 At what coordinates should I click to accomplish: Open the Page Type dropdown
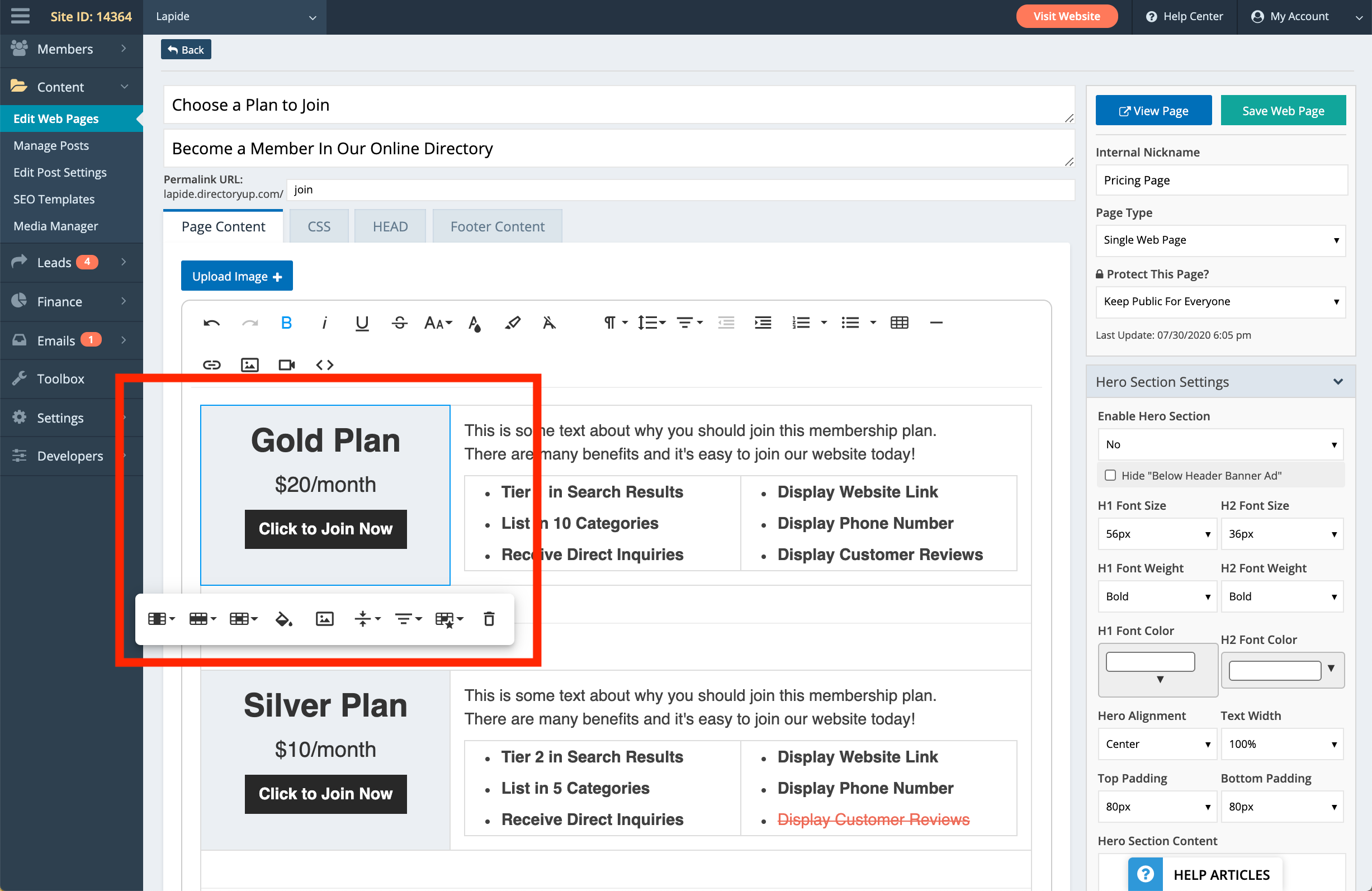[x=1220, y=240]
